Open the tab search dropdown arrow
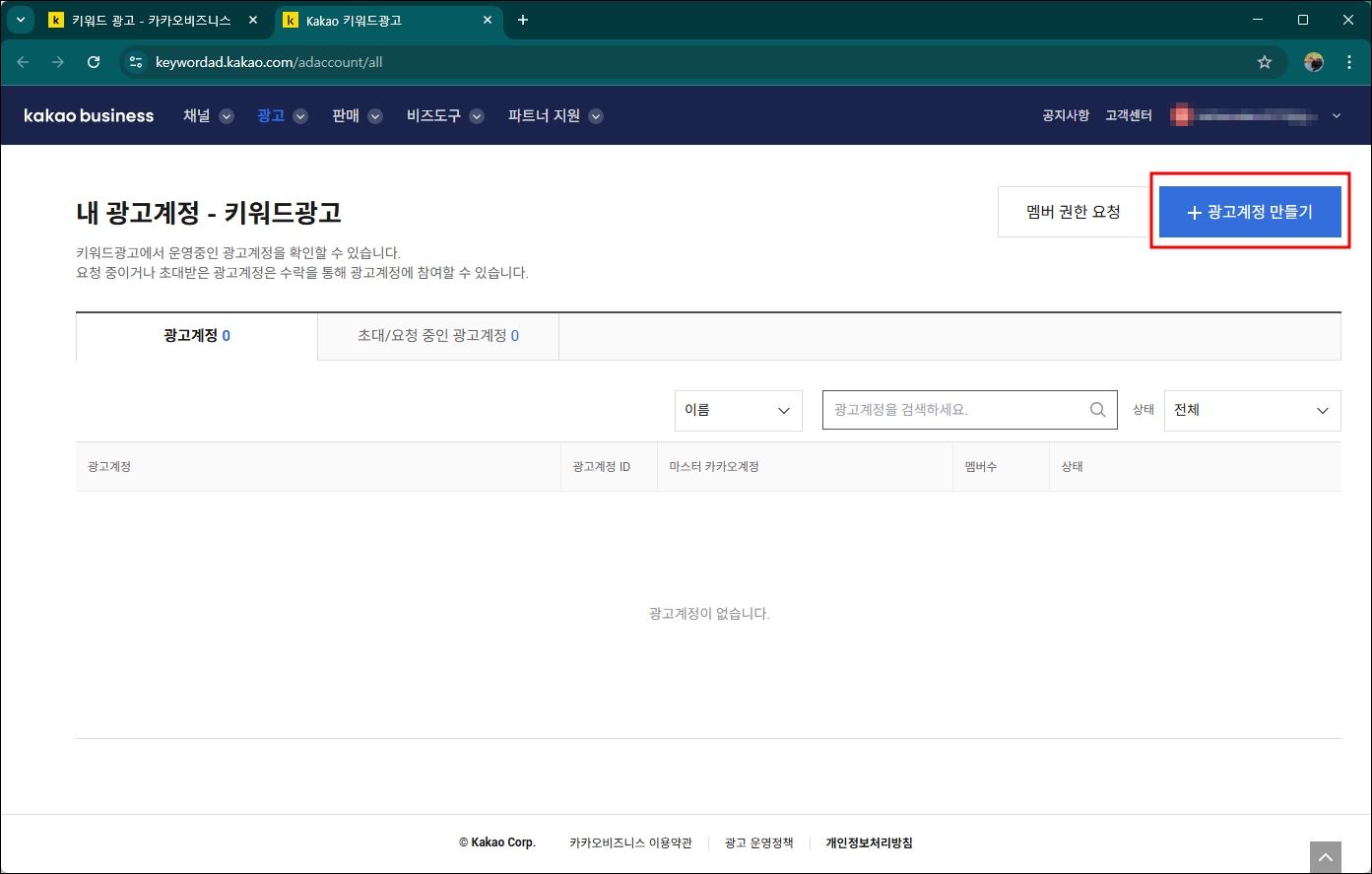 (20, 20)
